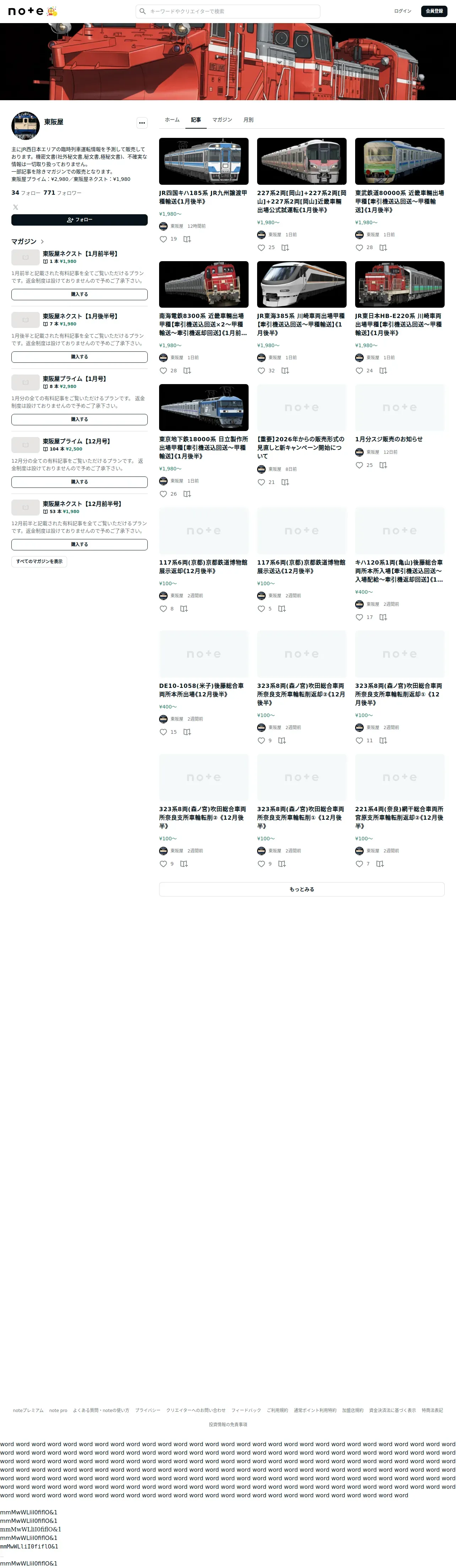This screenshot has width=456, height=1568.
Task: Open the JR東海385系 train thumbnail
Action: point(302,284)
